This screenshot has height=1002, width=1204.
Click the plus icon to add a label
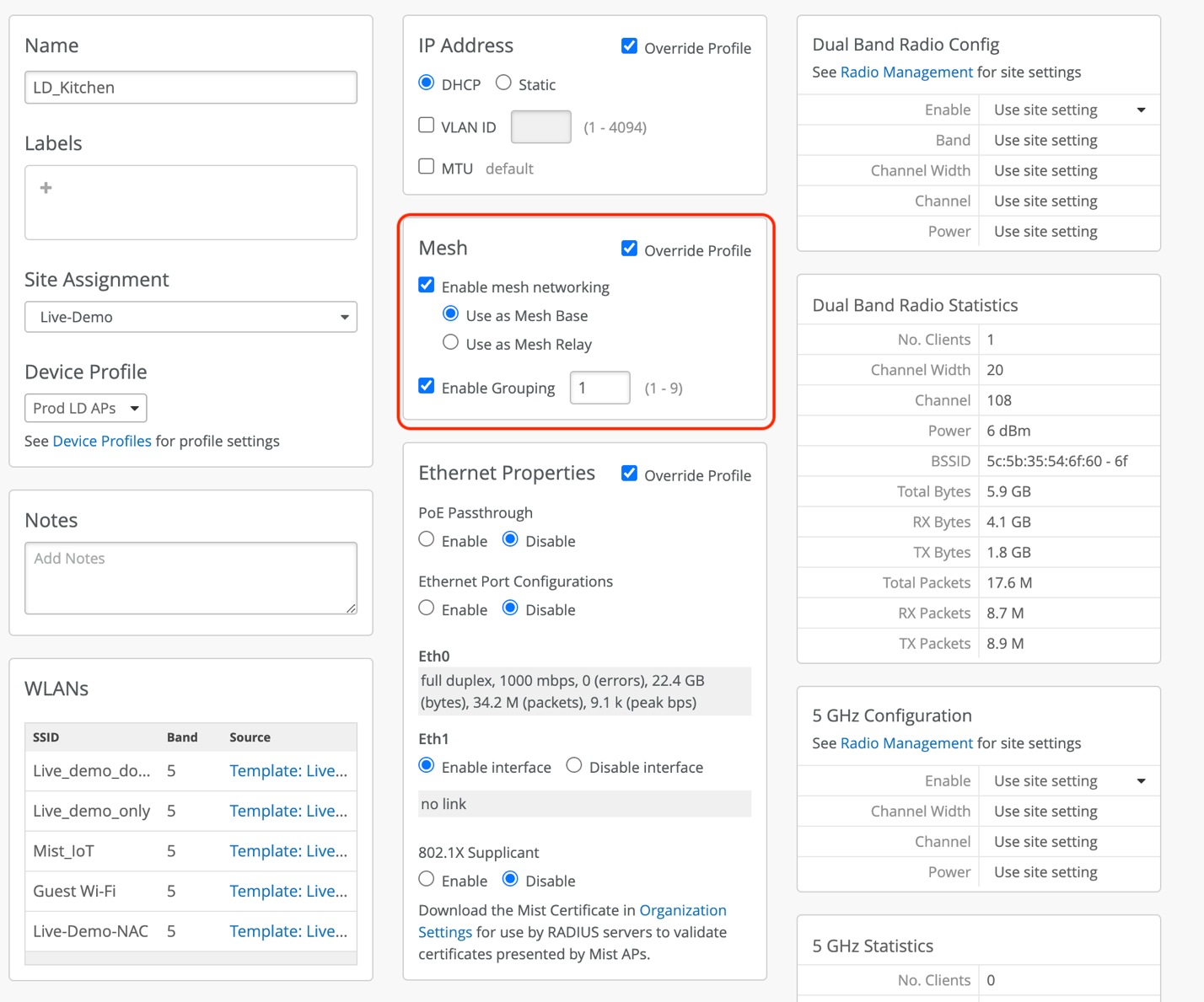pos(46,188)
